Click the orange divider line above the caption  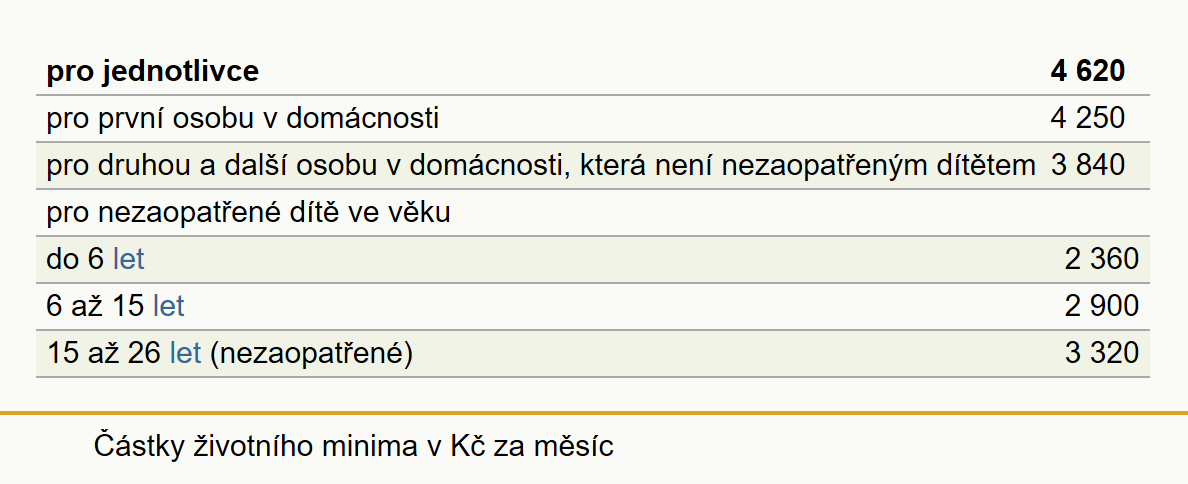[594, 413]
